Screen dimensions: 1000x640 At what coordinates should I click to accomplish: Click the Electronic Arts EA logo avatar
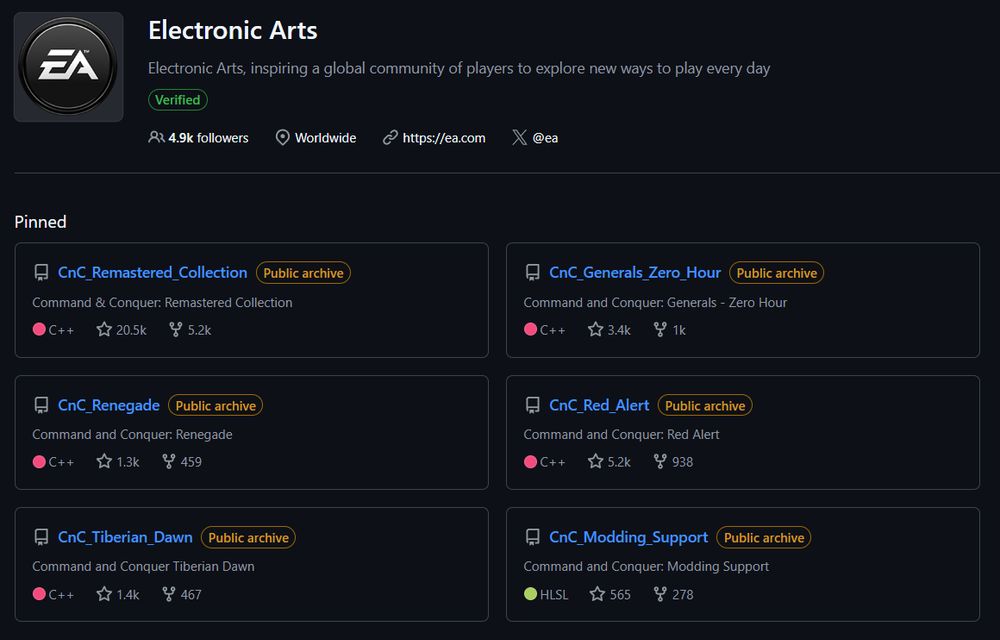coord(68,67)
